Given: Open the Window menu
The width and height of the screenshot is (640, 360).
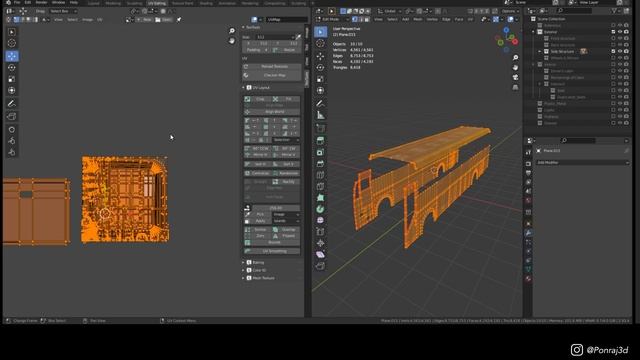Looking at the screenshot, I should click(x=58, y=2).
